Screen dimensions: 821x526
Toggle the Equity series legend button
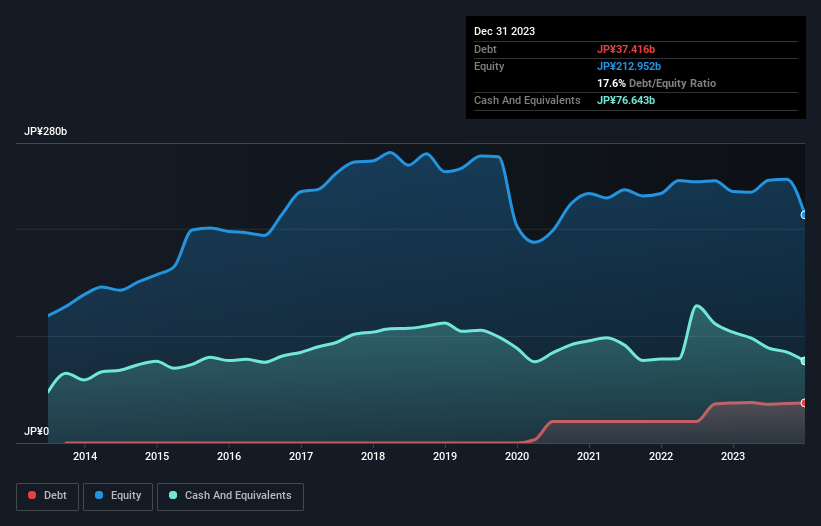point(118,496)
